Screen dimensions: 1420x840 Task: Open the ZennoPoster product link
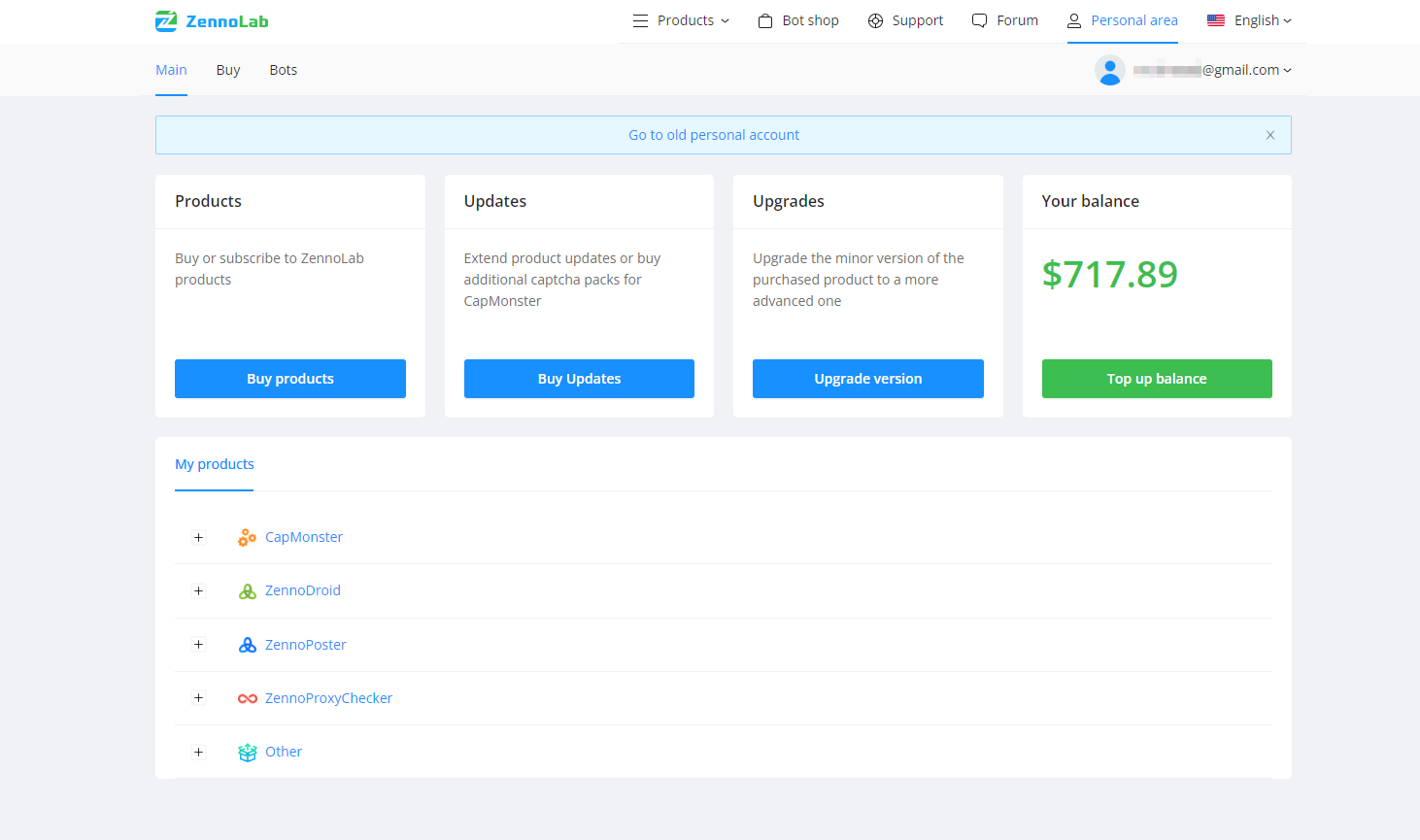click(x=306, y=645)
